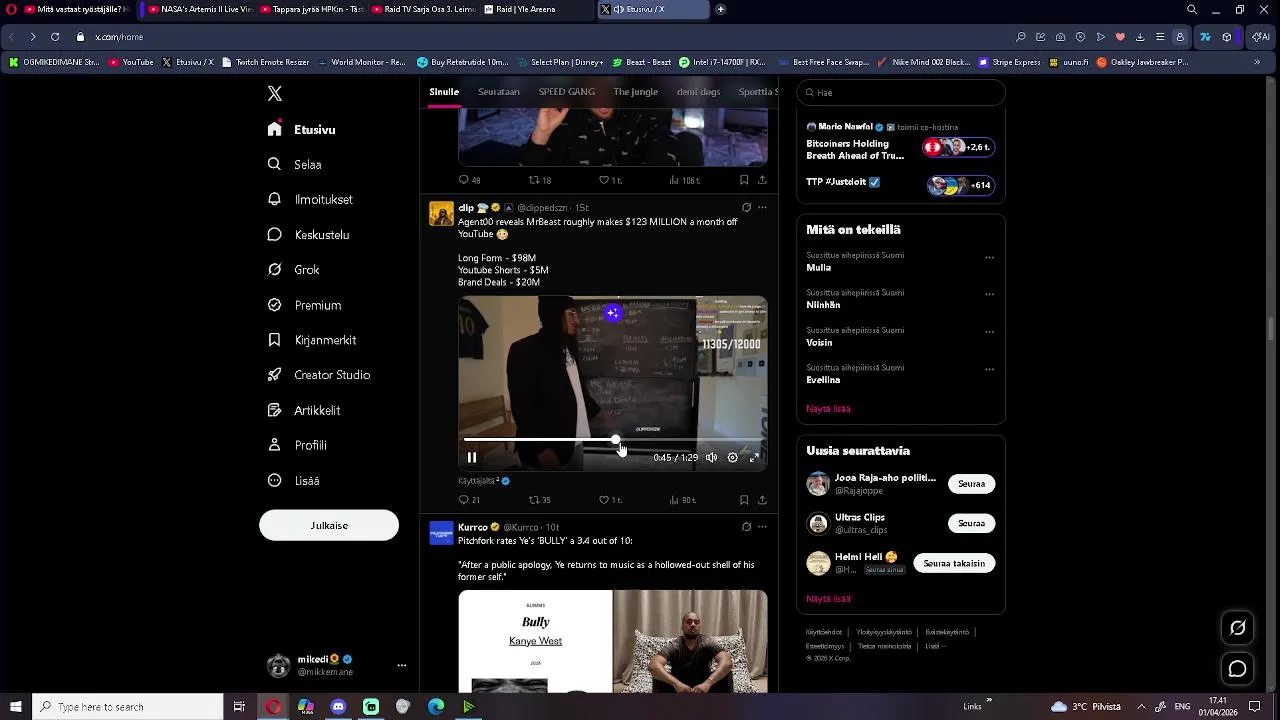Like dlip's MrBeast post
This screenshot has height=720, width=1280.
(x=610, y=500)
